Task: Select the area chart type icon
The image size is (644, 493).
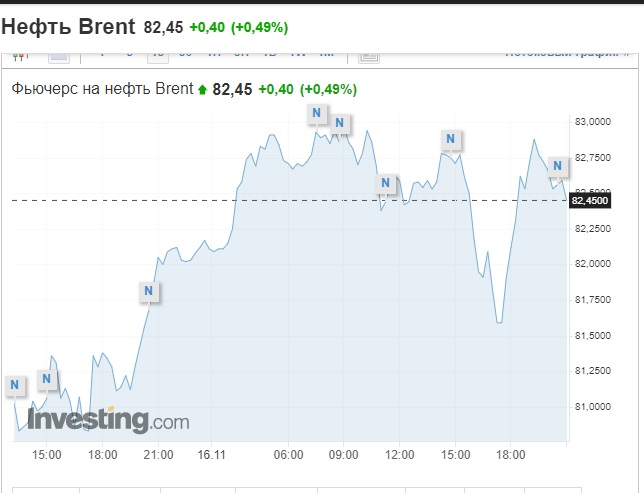Action: point(59,57)
